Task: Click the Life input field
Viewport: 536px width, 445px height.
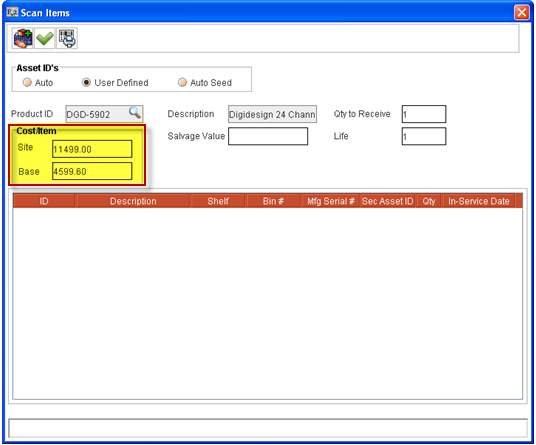Action: [424, 136]
